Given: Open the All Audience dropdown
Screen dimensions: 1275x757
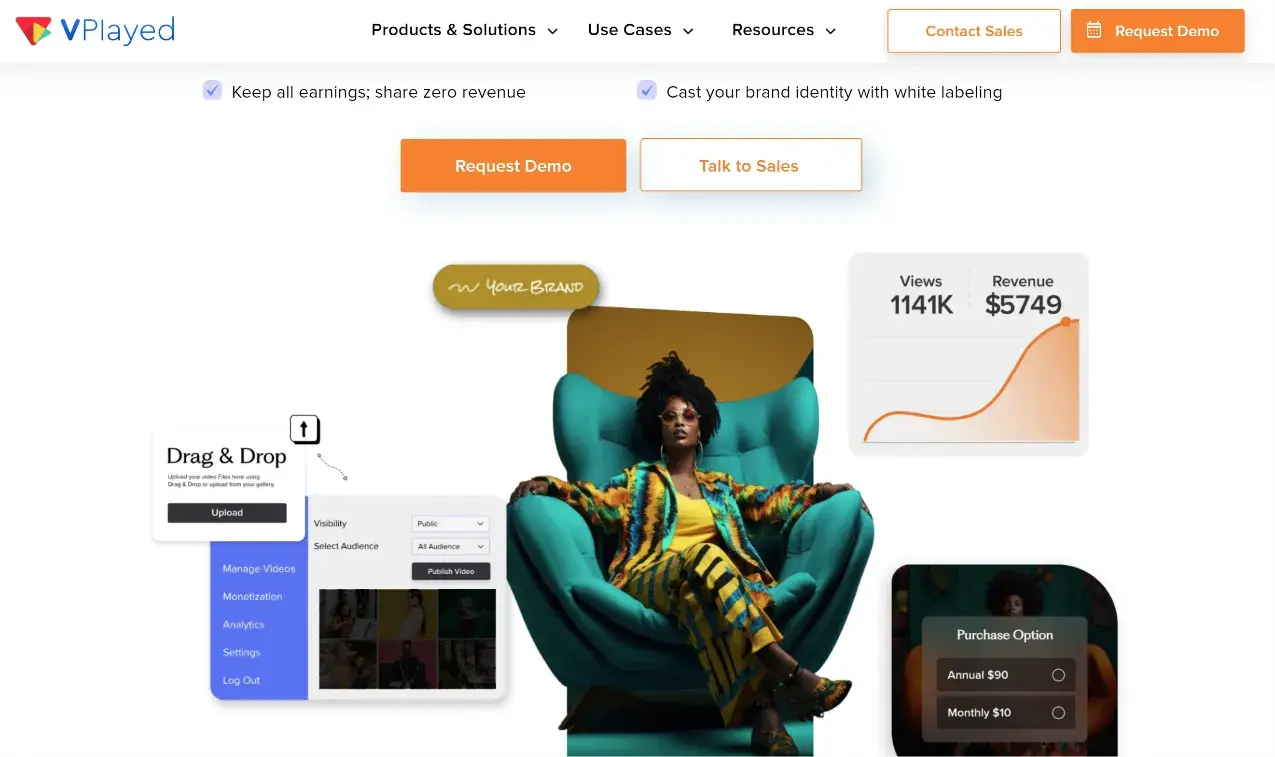Looking at the screenshot, I should (450, 546).
